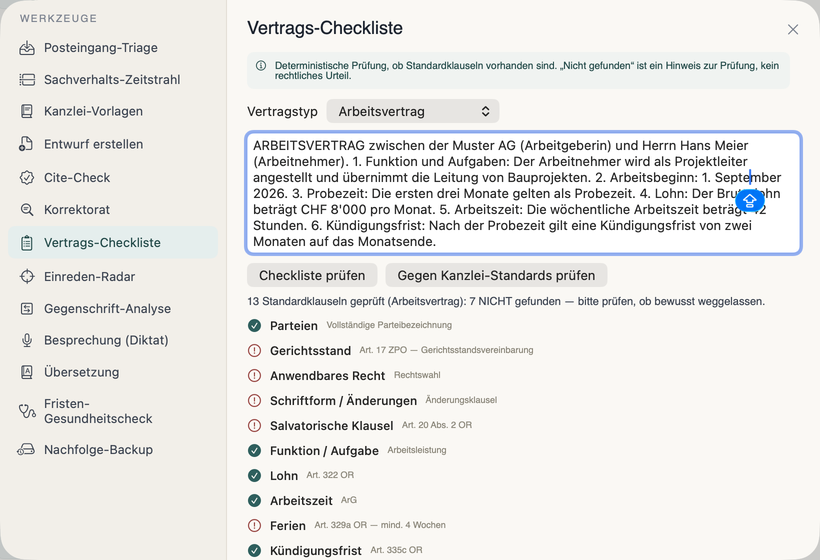Close the Vertrags-Checkliste panel
This screenshot has height=560, width=820.
coord(793,29)
